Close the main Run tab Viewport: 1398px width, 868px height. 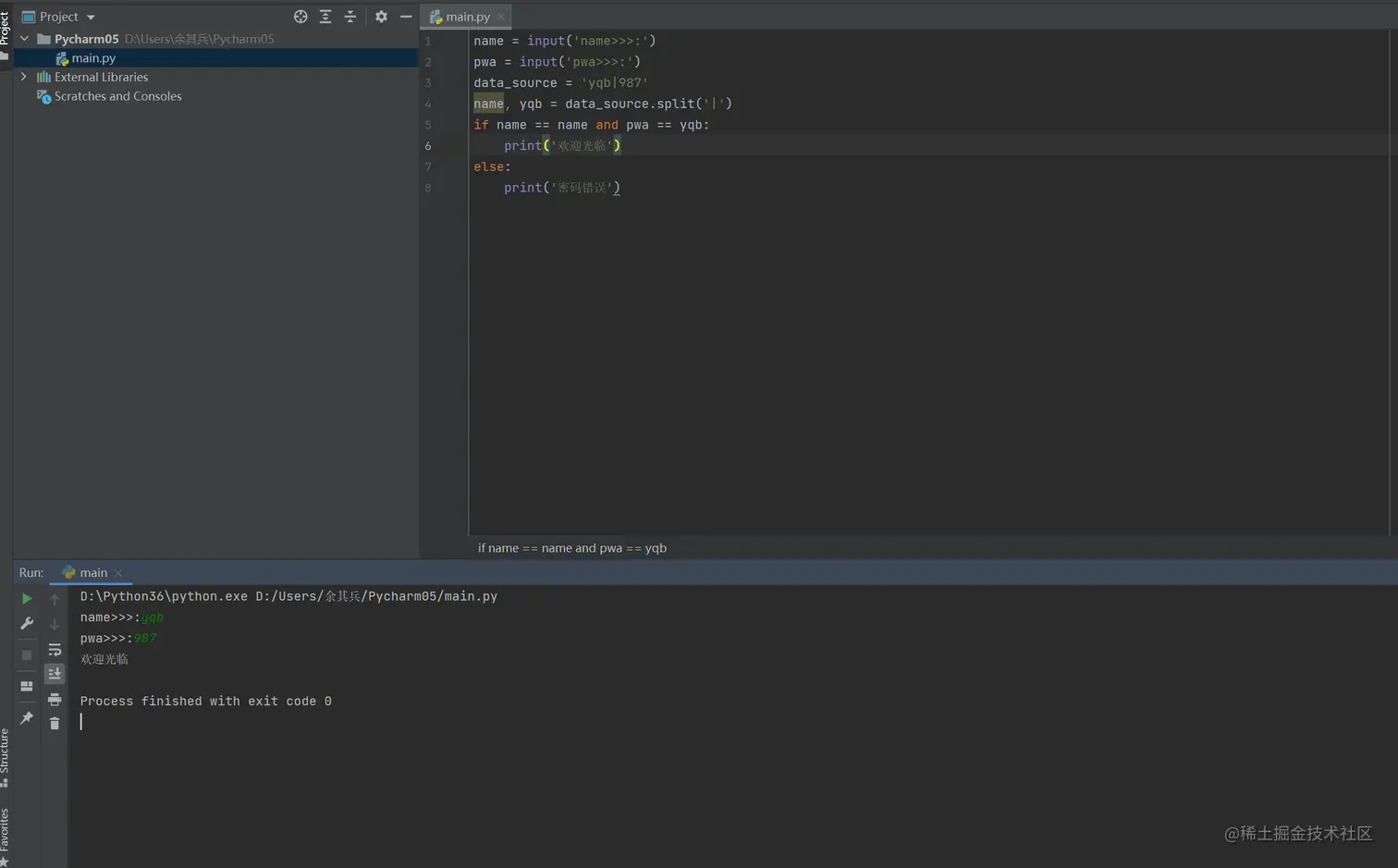click(118, 573)
